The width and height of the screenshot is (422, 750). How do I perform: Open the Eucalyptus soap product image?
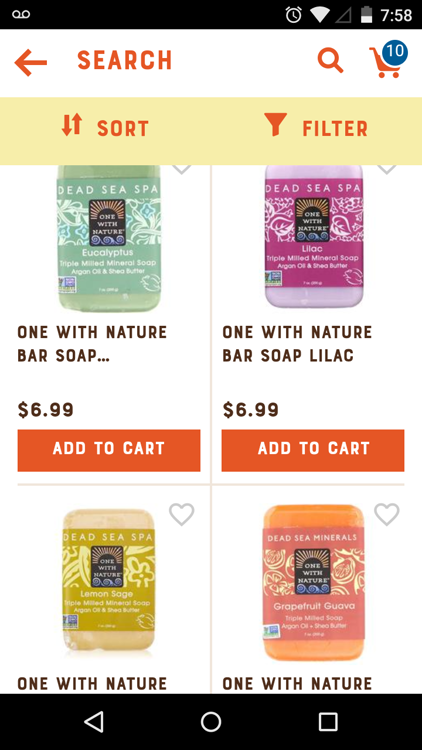tap(109, 238)
